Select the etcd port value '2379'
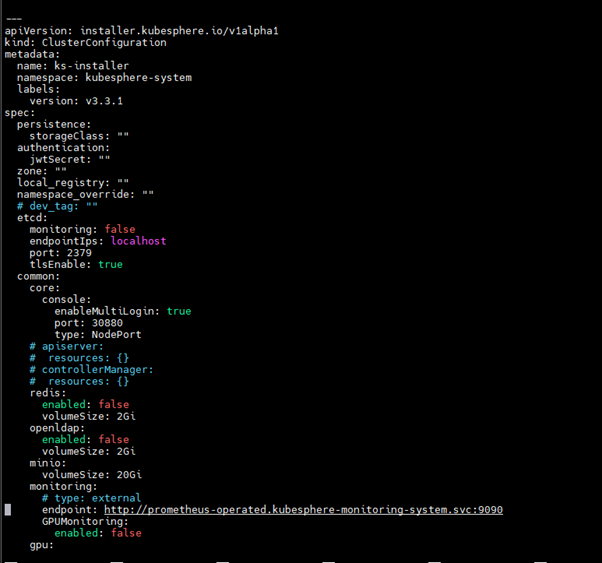 [x=79, y=253]
